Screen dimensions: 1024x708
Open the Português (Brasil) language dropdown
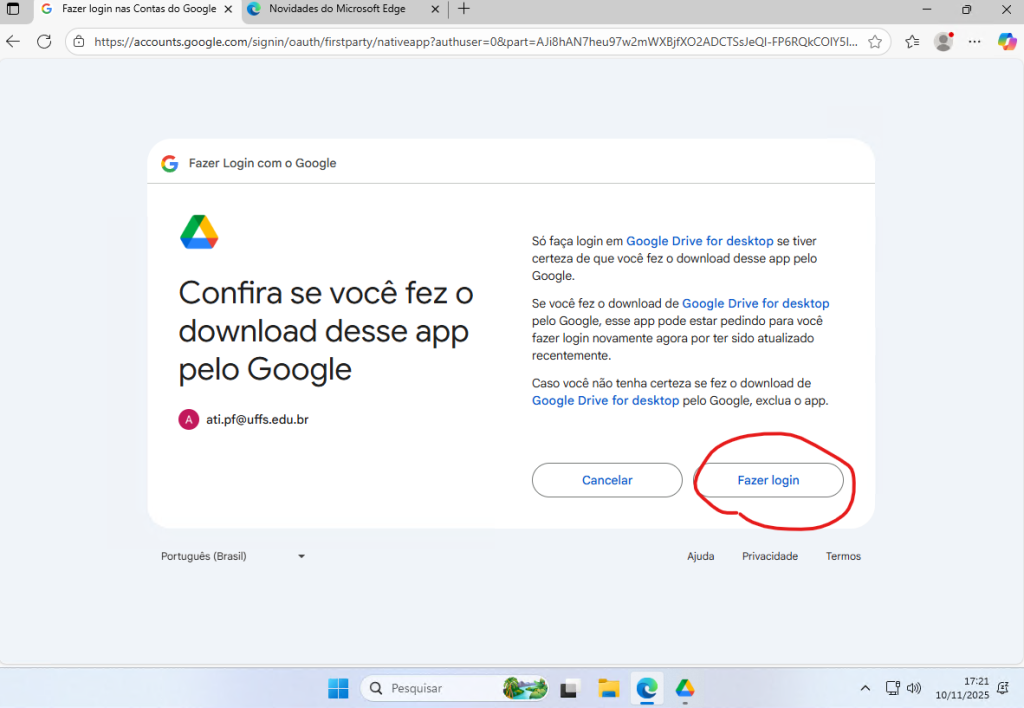tap(232, 556)
